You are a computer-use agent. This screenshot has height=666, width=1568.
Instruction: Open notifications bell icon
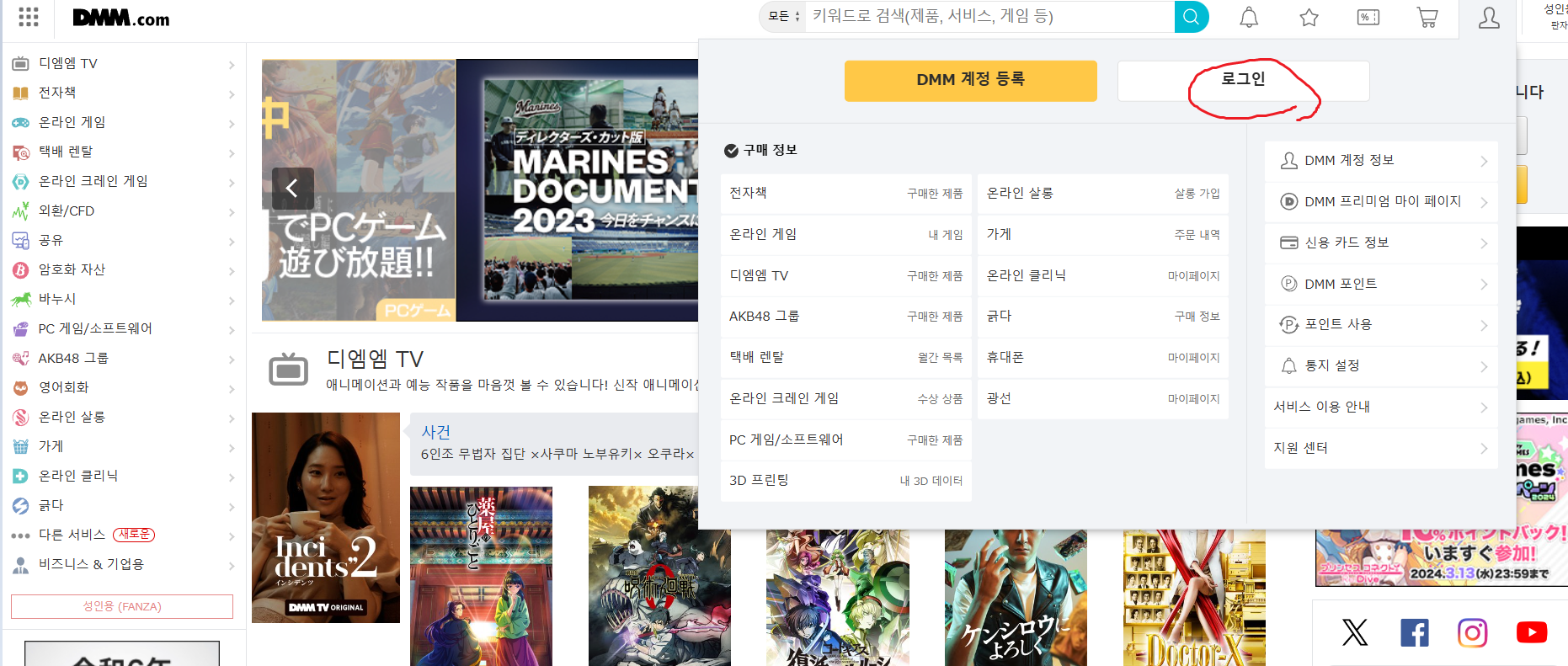pos(1249,17)
